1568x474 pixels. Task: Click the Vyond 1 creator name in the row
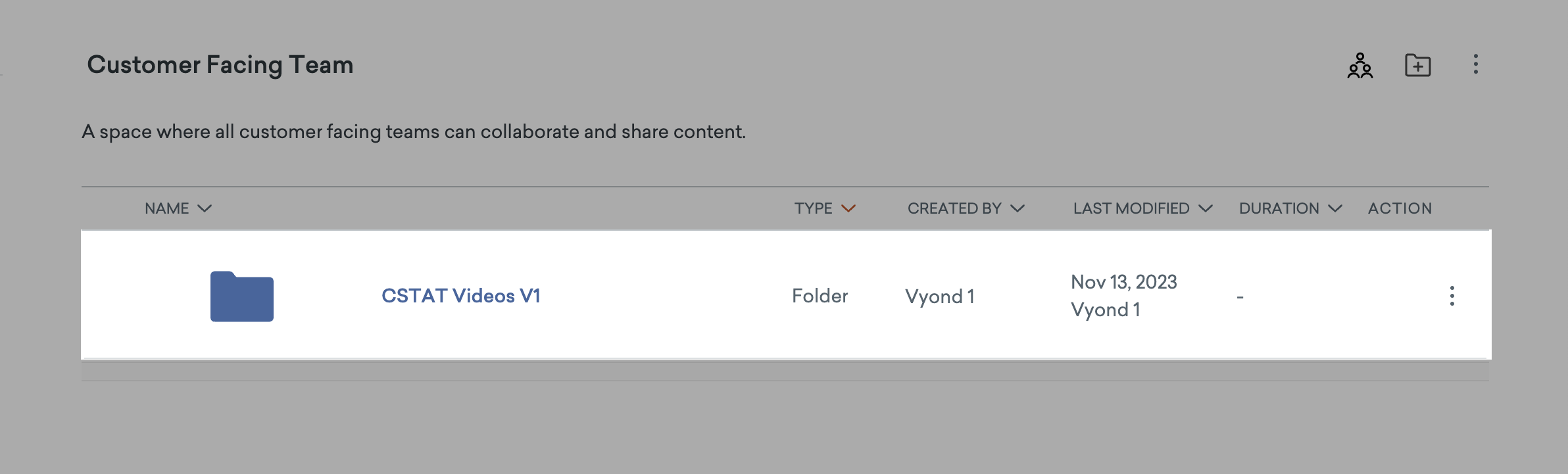coord(940,296)
